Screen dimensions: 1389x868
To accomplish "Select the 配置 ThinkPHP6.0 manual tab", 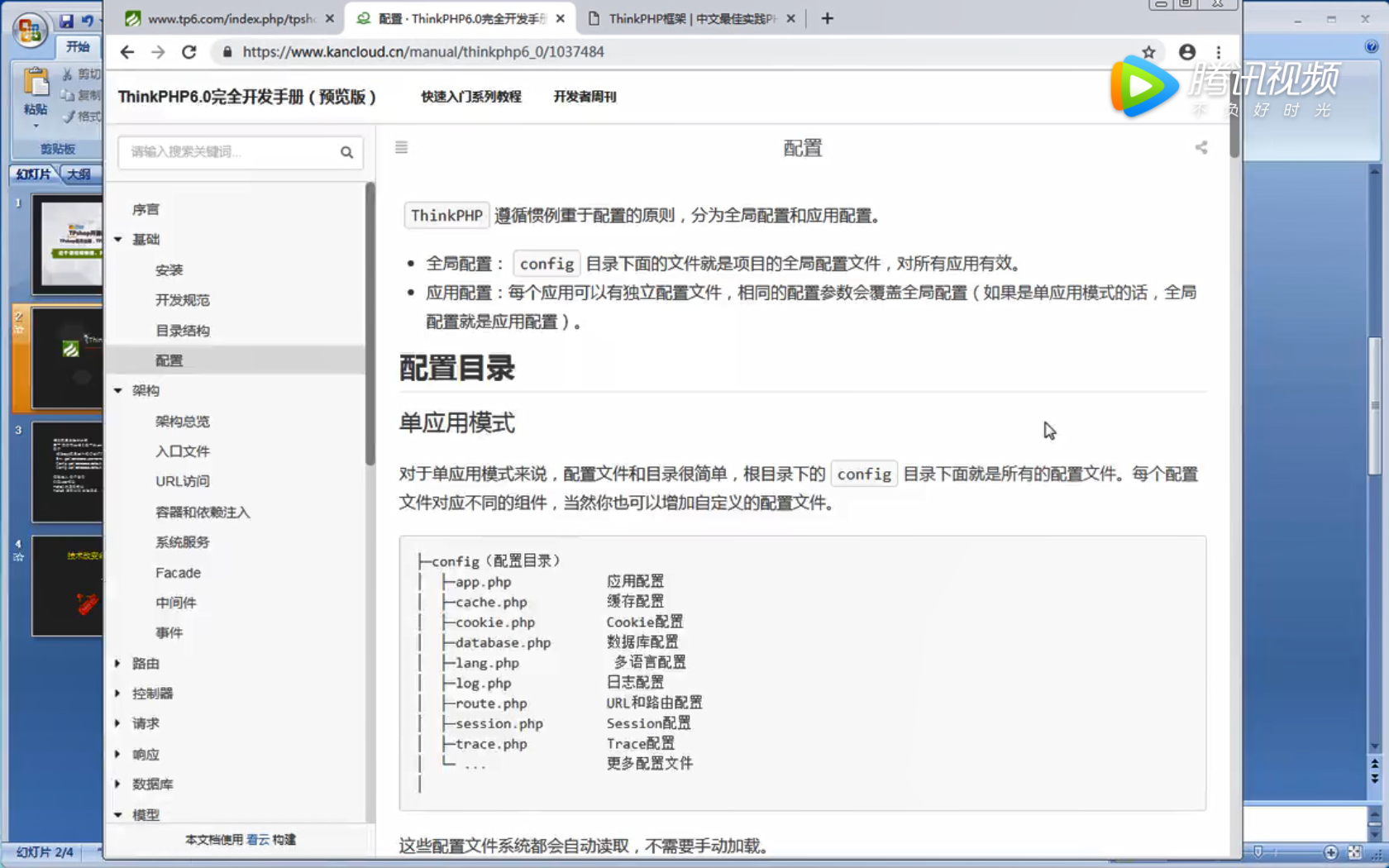I will [459, 18].
